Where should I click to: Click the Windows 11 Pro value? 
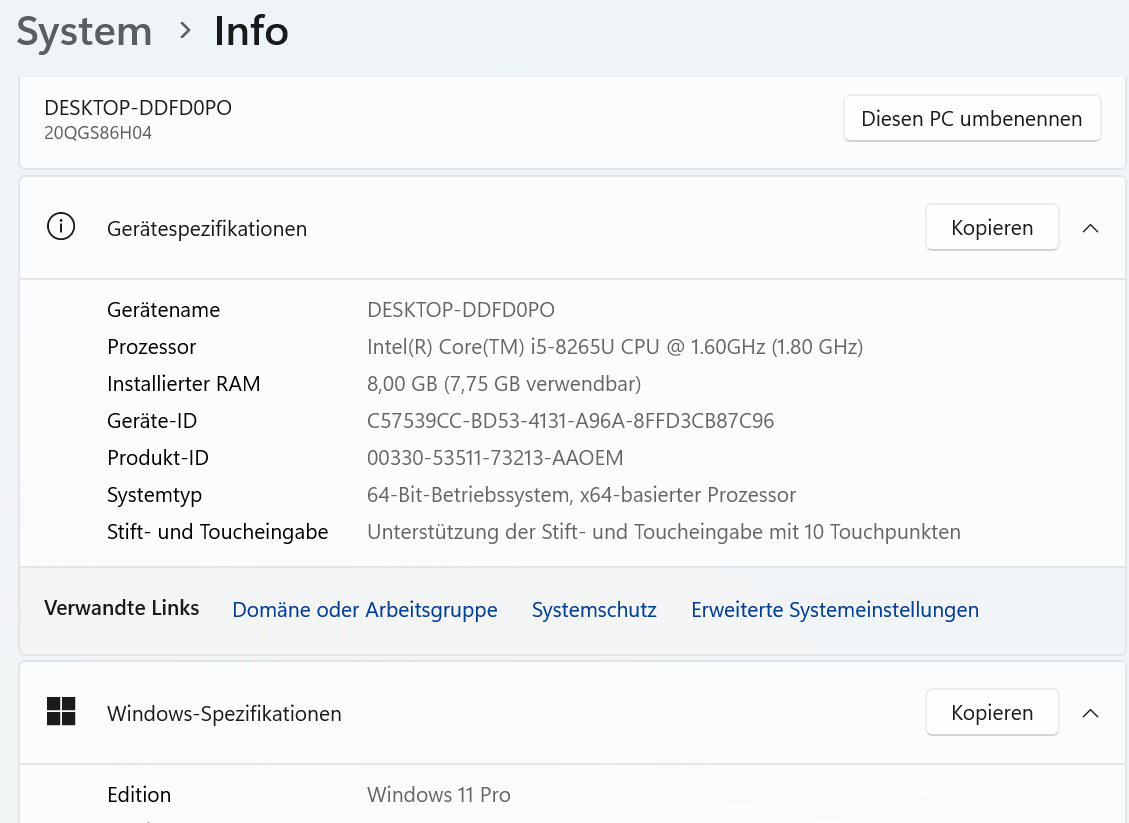pos(438,795)
